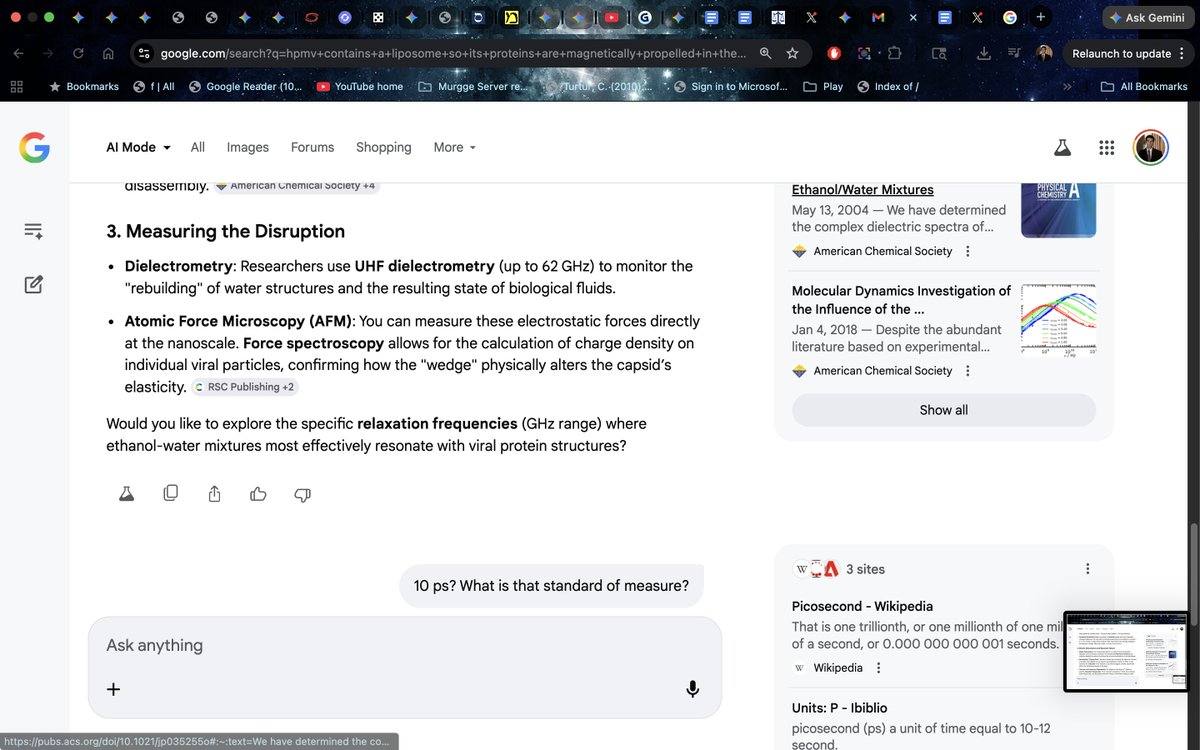This screenshot has height=750, width=1200.
Task: Open Molecular Dynamics Investigation result link
Action: 902,300
